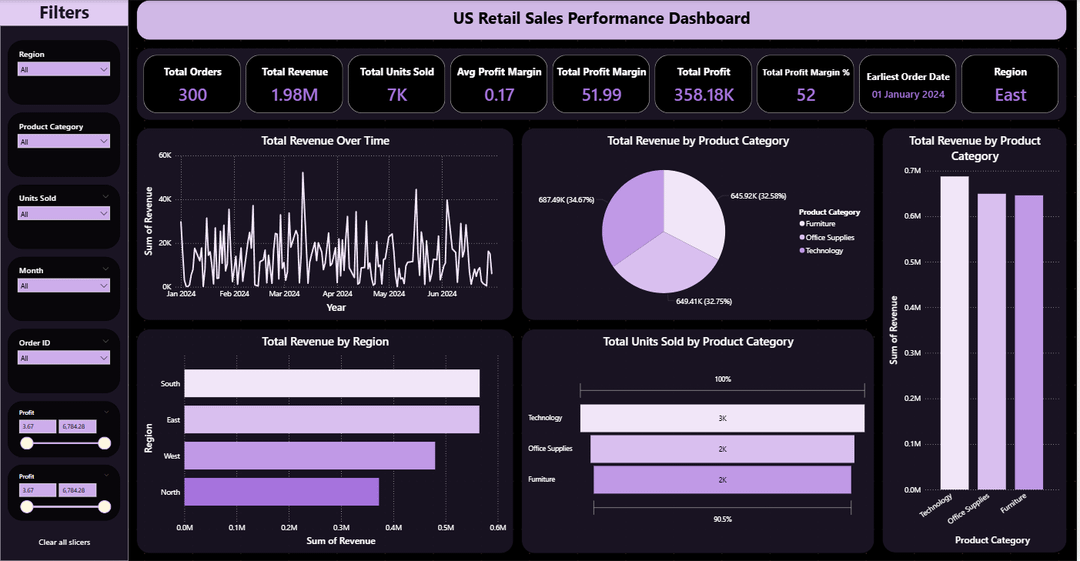Open the Product Category slicer dropdown

63,142
